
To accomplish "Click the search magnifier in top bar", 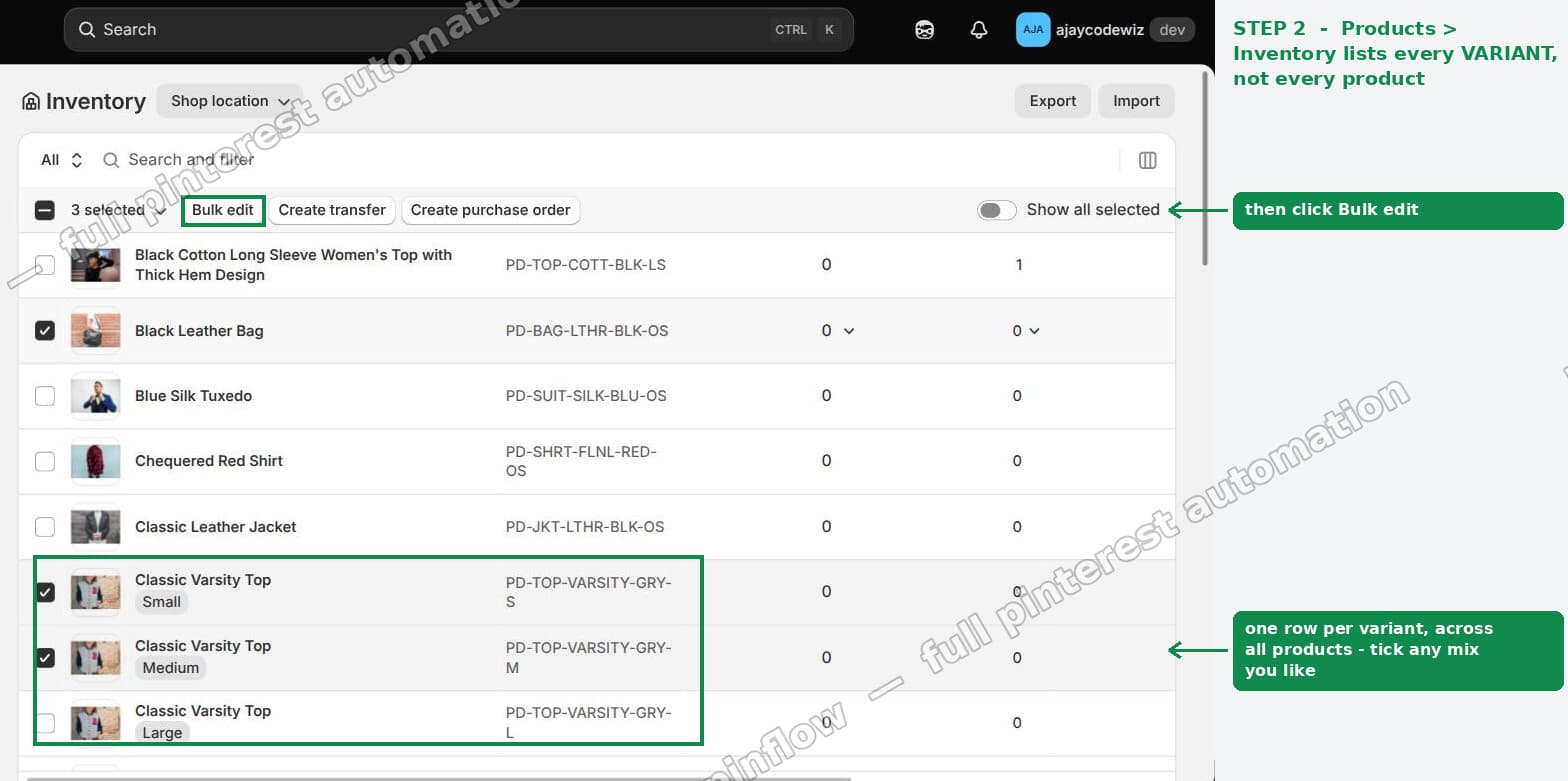I will click(x=87, y=30).
